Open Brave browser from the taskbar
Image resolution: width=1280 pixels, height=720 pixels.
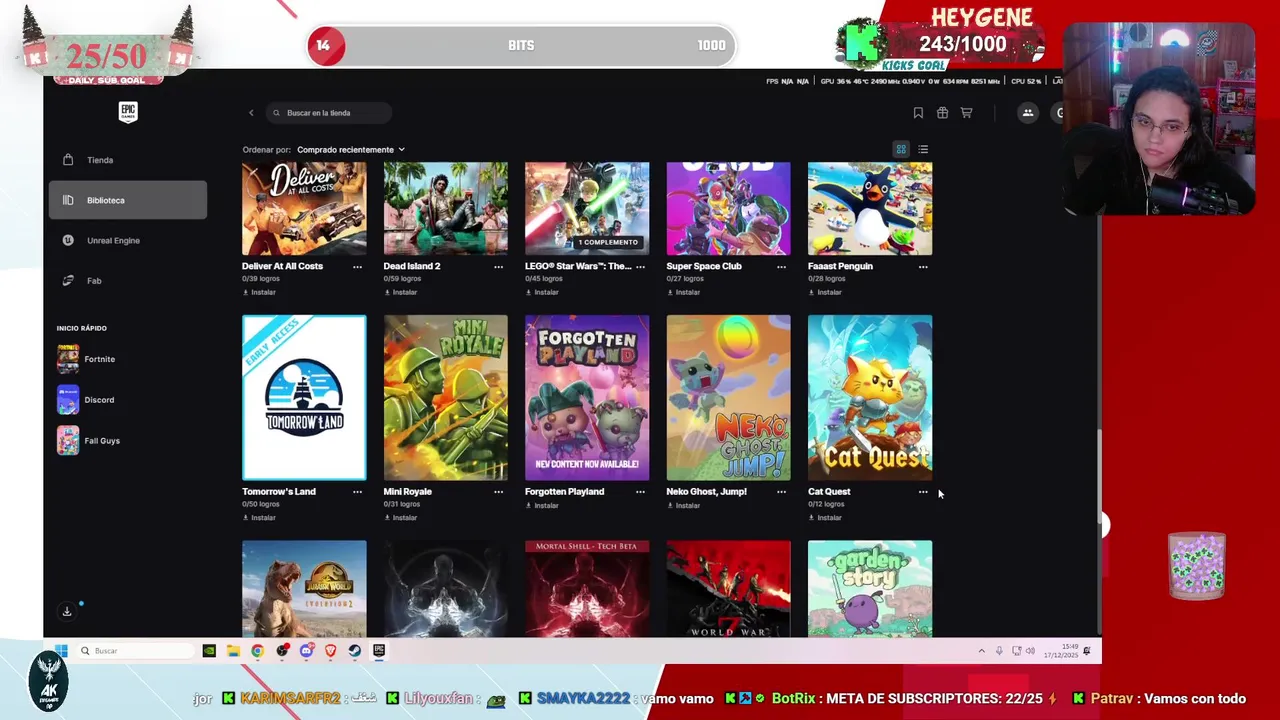pos(331,651)
